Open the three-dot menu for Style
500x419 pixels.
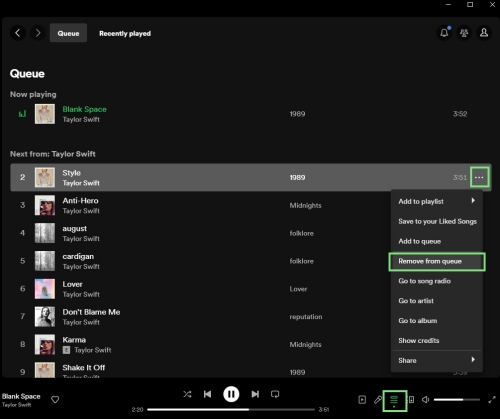[479, 177]
